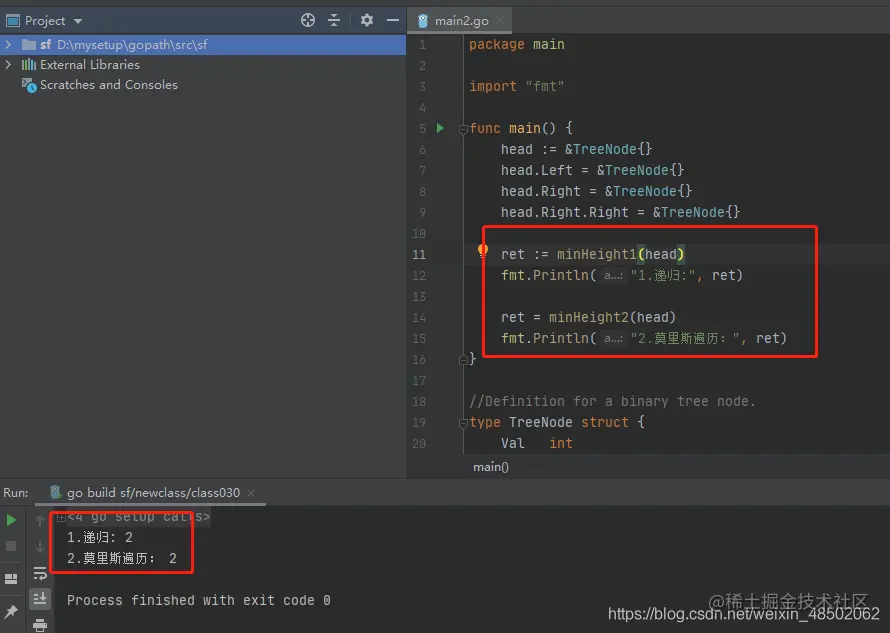Rerun with green play button in Run panel
This screenshot has width=890, height=633.
pos(11,520)
